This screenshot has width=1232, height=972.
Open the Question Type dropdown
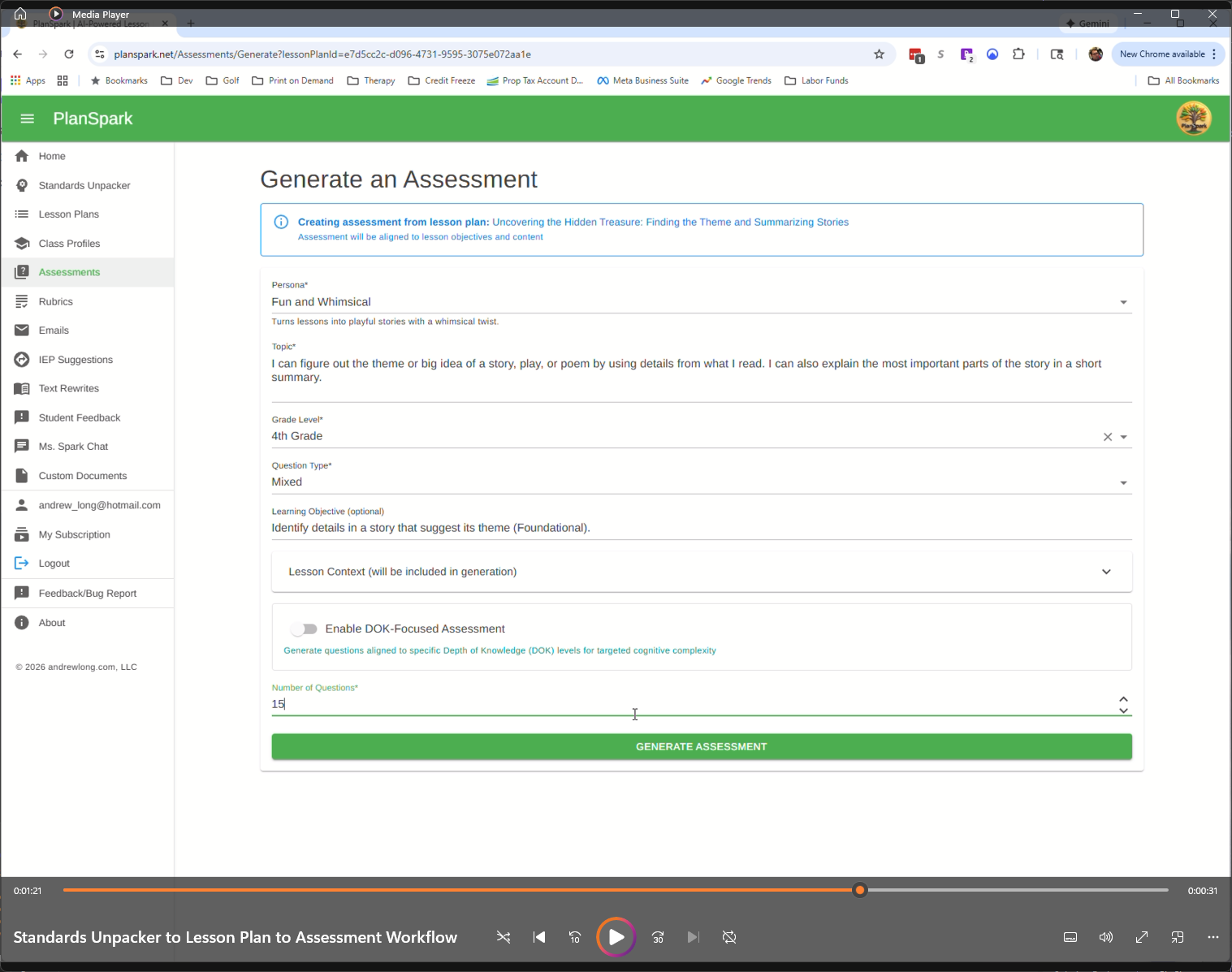point(1124,482)
